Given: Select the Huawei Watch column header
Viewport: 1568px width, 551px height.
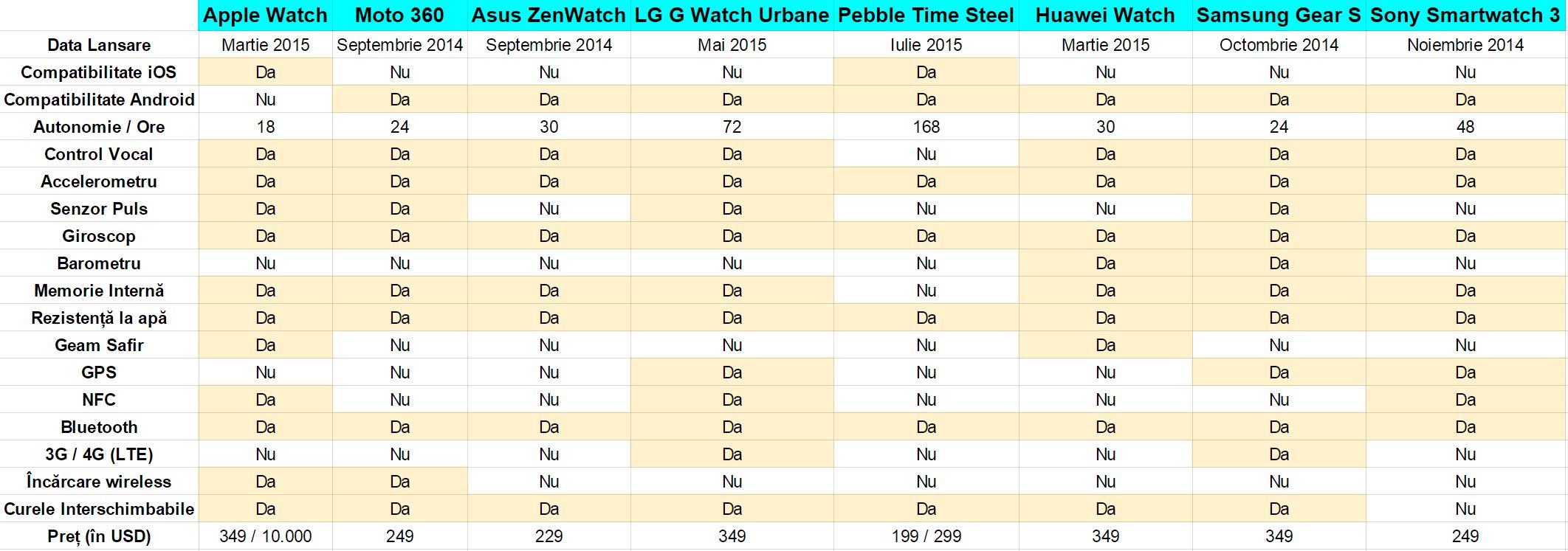Looking at the screenshot, I should coord(1105,15).
